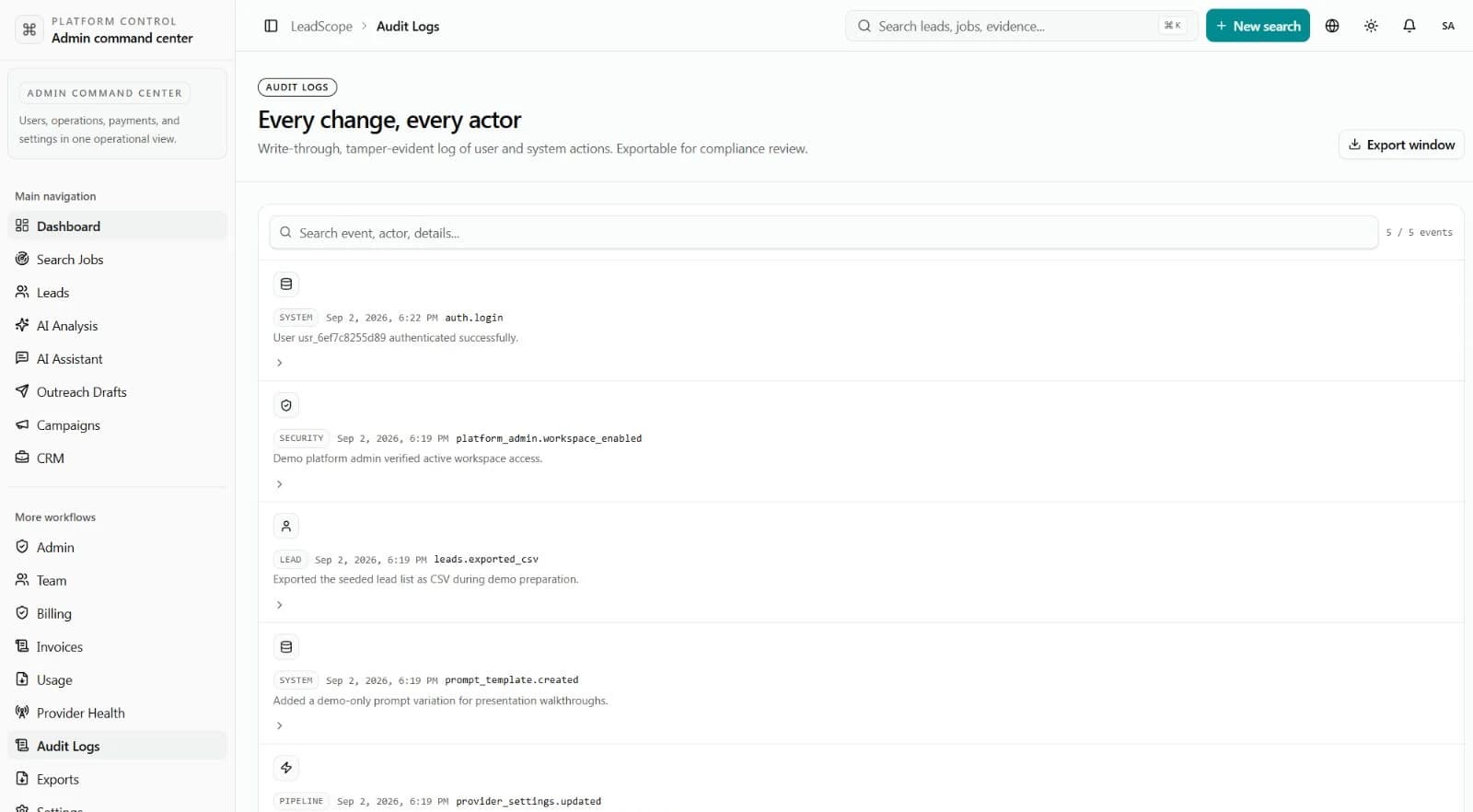
Task: Click the Audit Logs breadcrumb
Action: tap(408, 26)
